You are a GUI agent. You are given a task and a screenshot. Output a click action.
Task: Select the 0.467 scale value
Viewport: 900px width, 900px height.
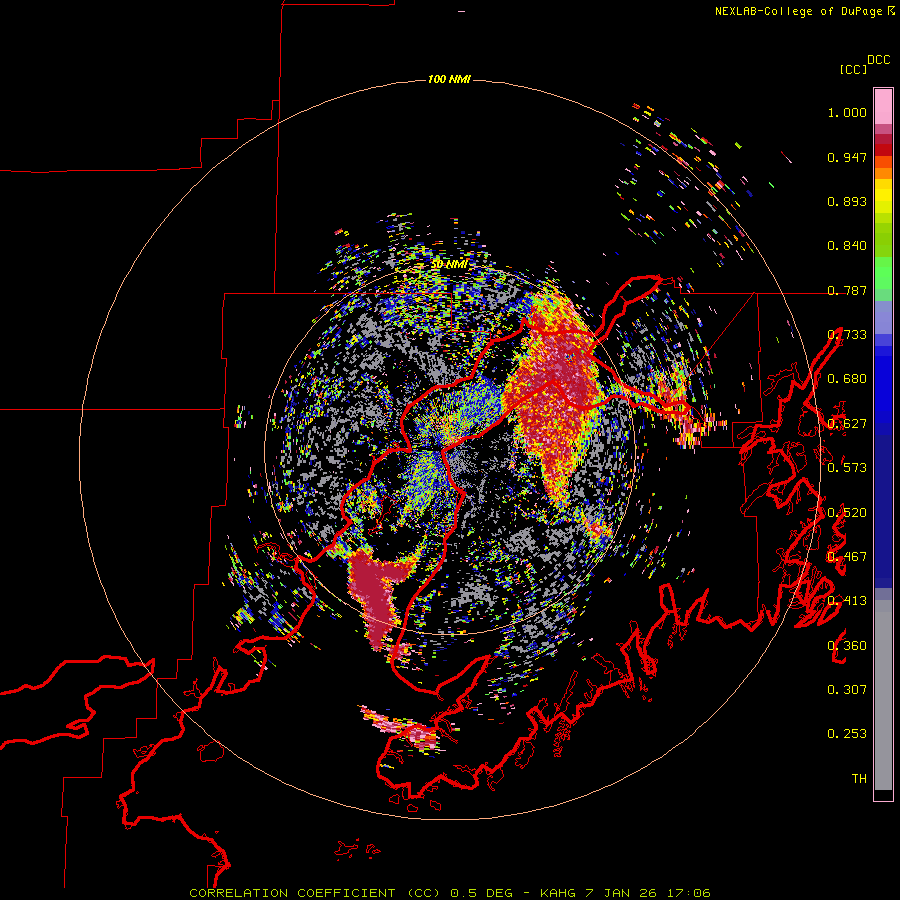[x=847, y=557]
